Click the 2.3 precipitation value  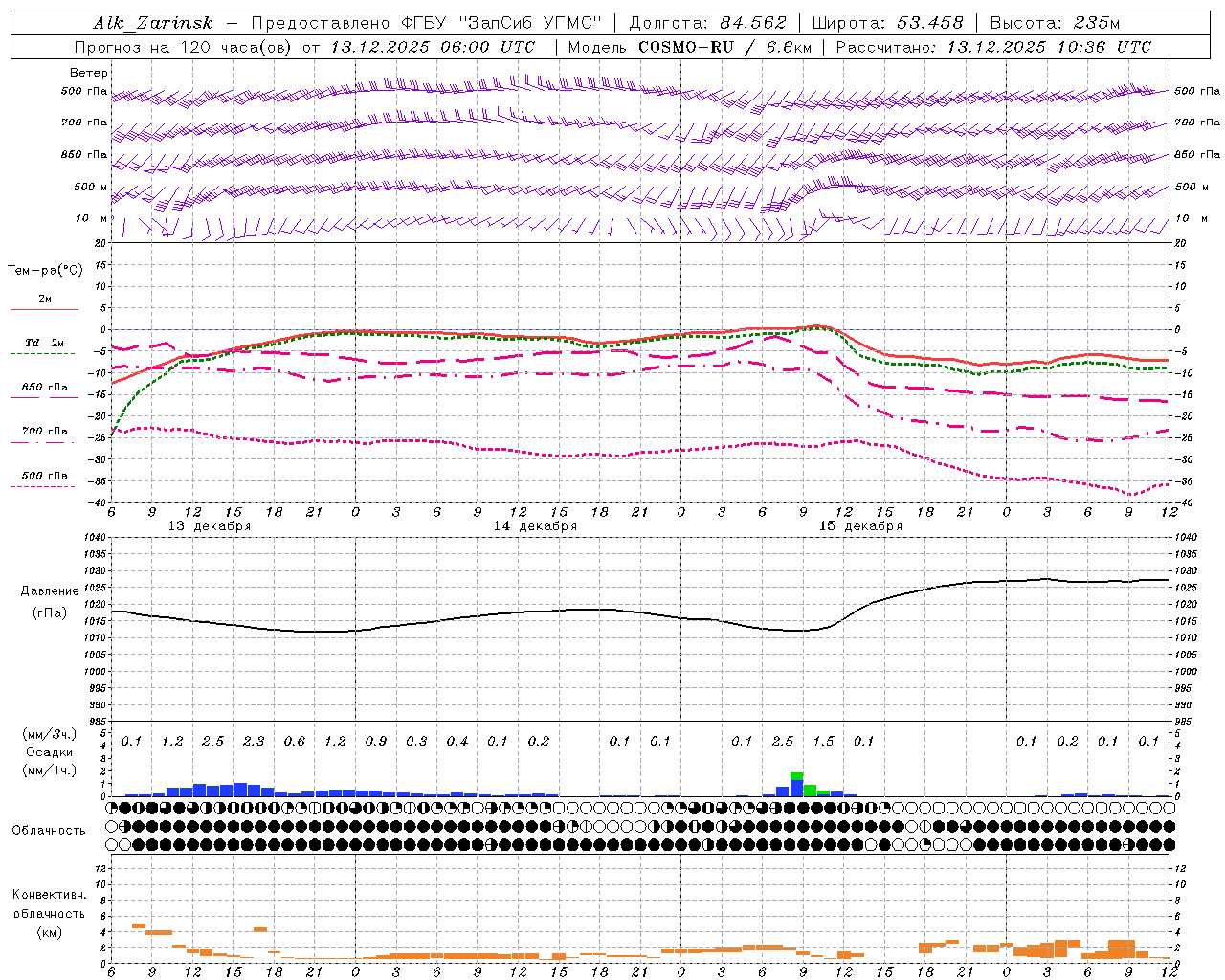click(x=254, y=742)
